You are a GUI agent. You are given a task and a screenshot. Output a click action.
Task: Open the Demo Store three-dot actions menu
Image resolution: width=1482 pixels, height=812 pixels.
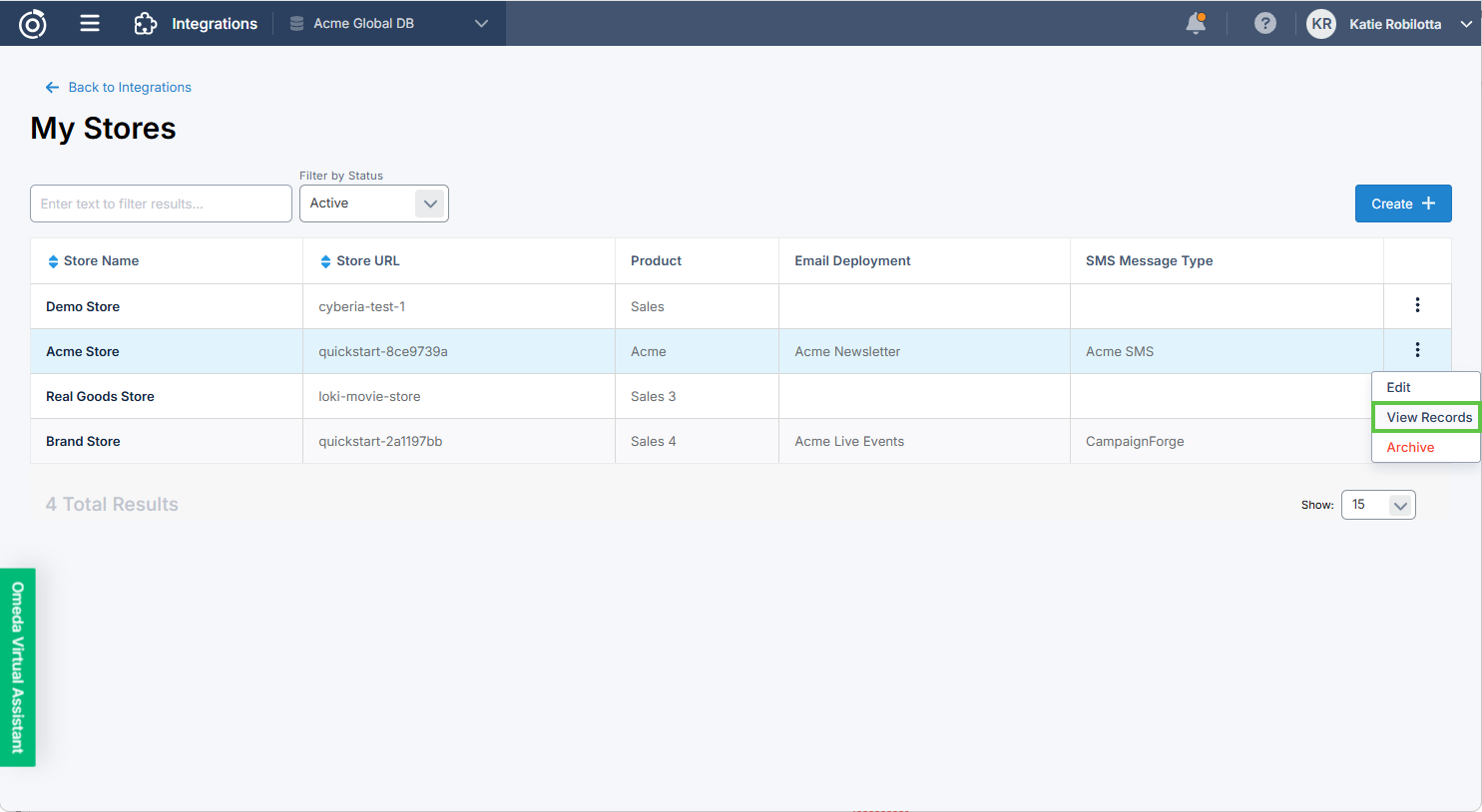(x=1417, y=305)
